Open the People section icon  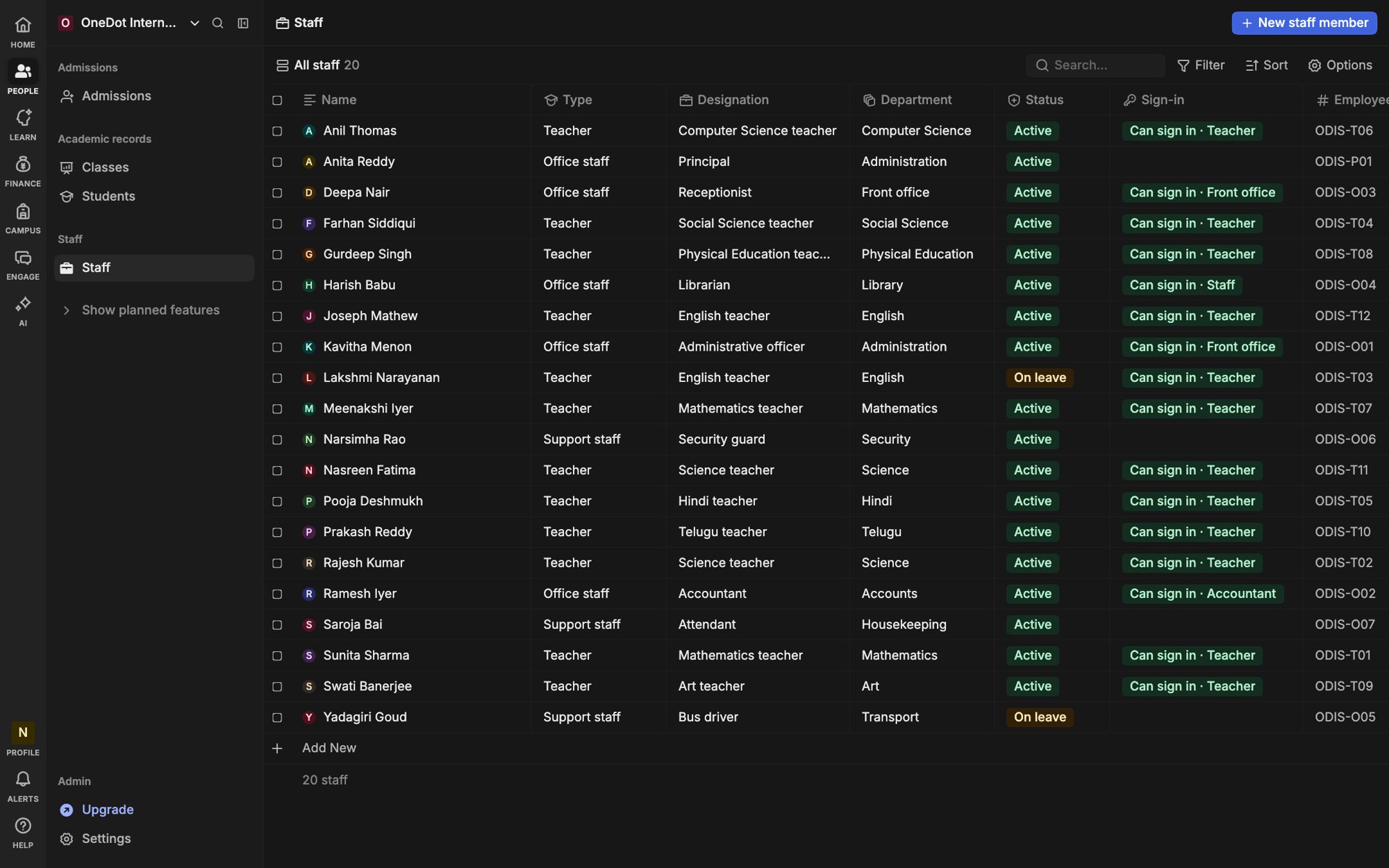tap(23, 78)
